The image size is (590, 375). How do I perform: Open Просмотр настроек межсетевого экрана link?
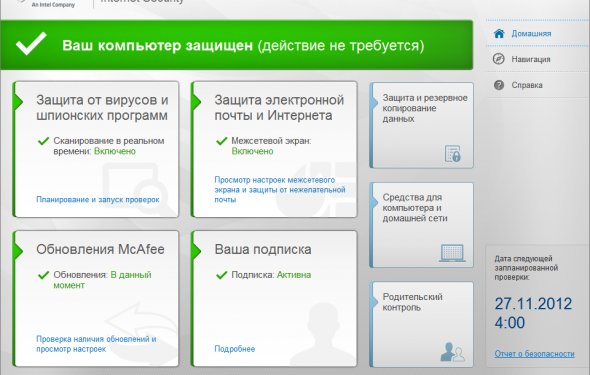[x=280, y=190]
